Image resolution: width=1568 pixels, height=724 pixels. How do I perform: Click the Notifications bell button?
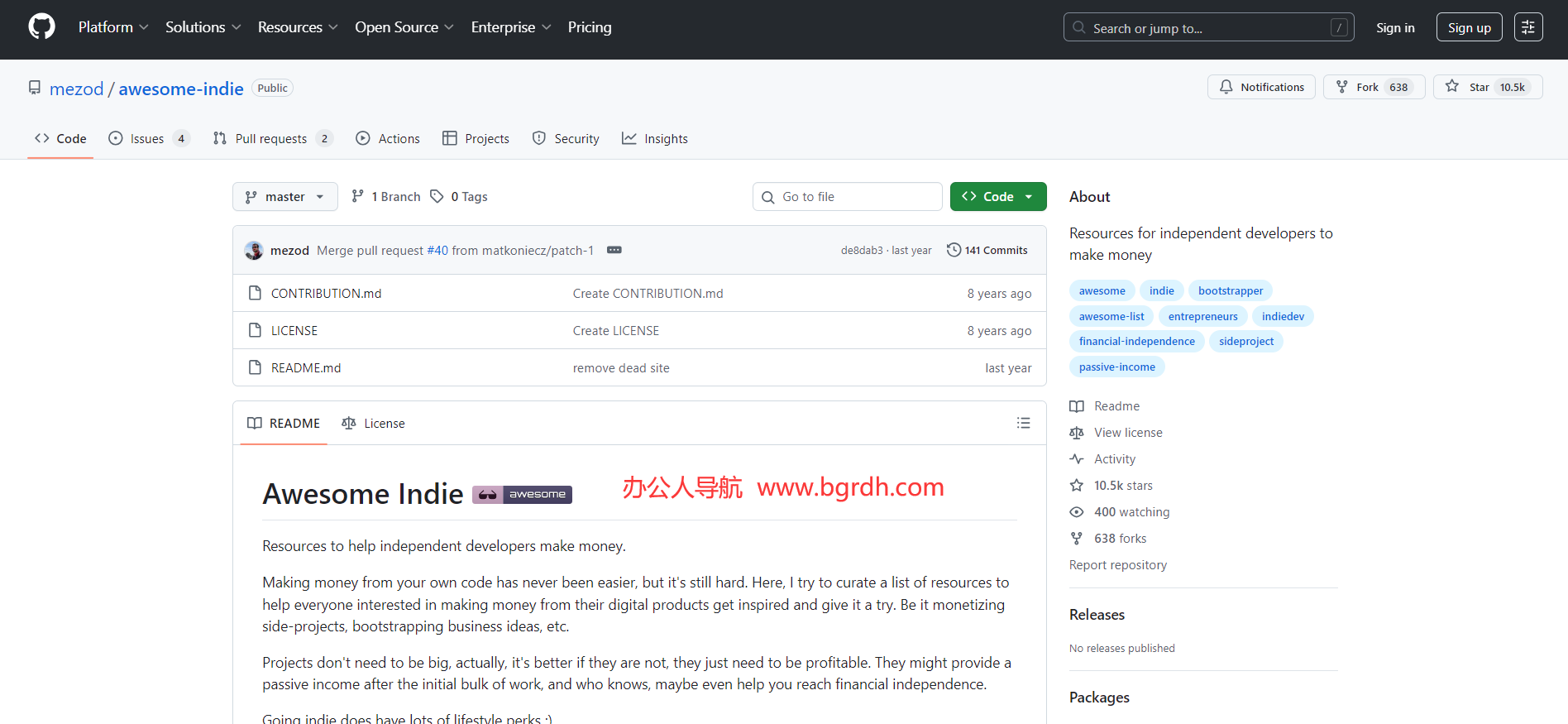(1261, 87)
